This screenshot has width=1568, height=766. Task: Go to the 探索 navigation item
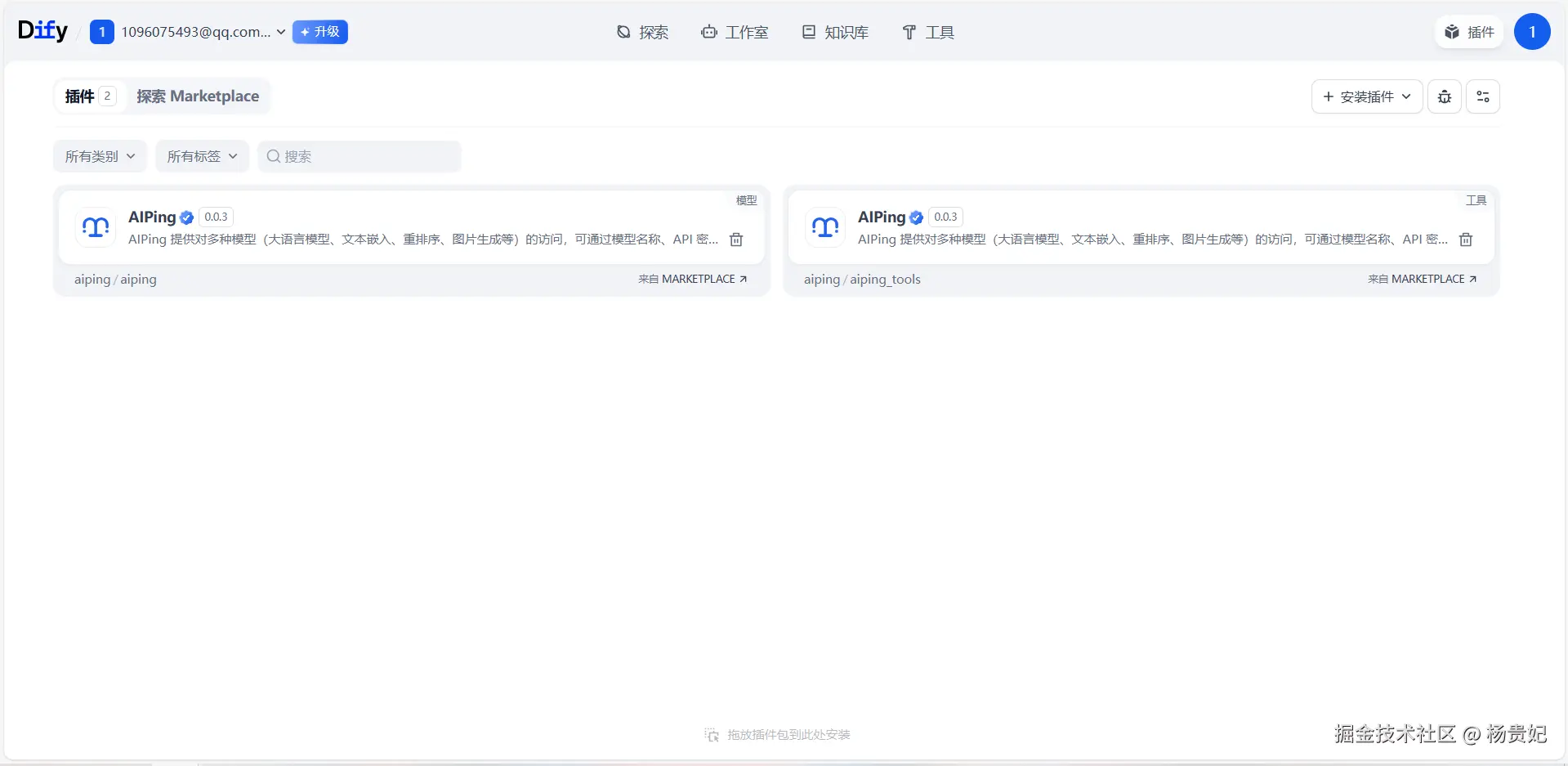tap(642, 32)
